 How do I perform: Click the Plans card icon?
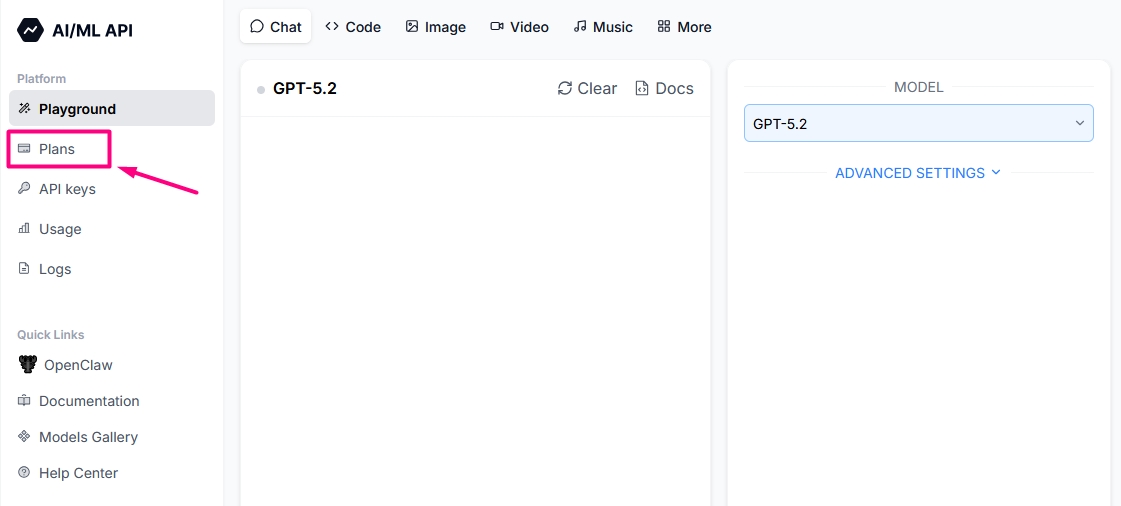tap(24, 149)
